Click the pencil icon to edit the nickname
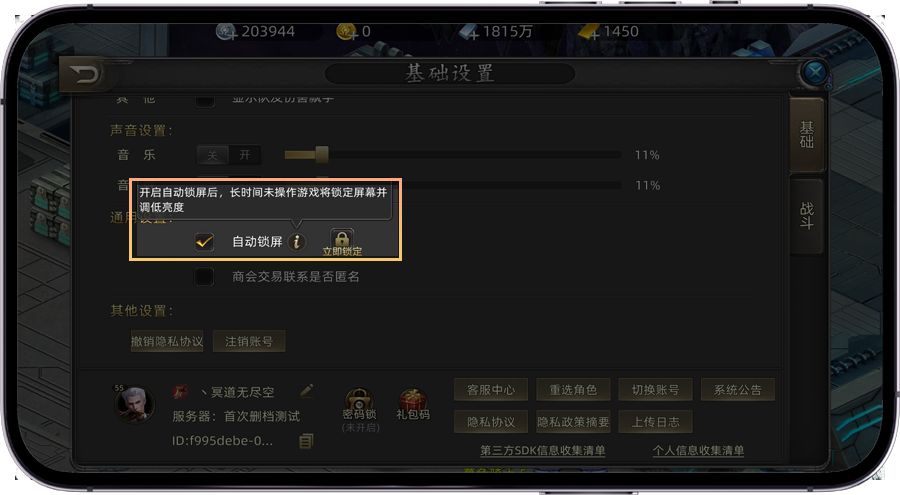The width and height of the screenshot is (900, 495). pyautogui.click(x=307, y=391)
